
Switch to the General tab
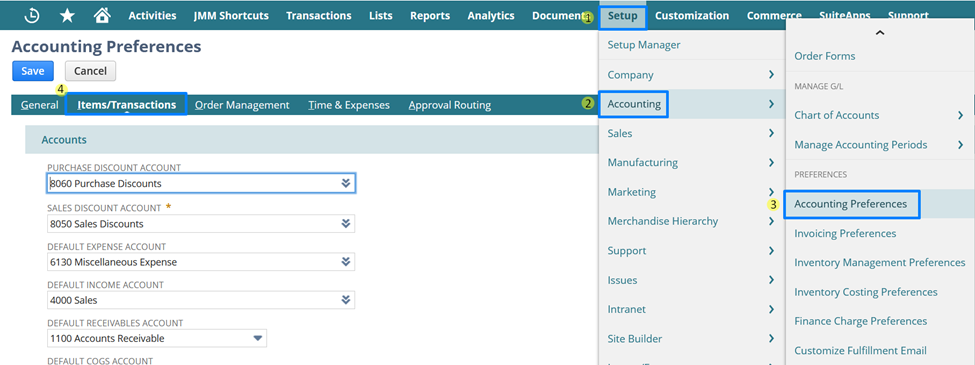click(40, 105)
